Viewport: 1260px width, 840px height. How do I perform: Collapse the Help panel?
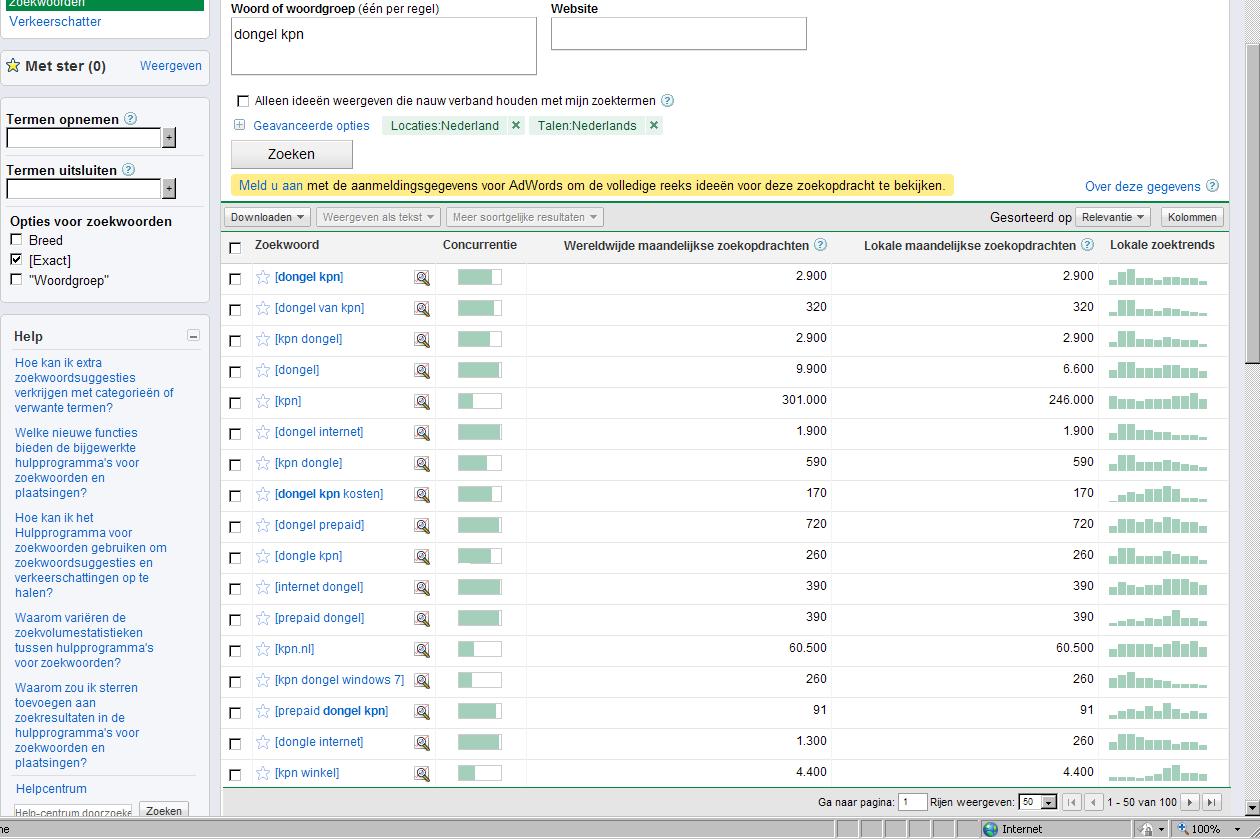193,336
